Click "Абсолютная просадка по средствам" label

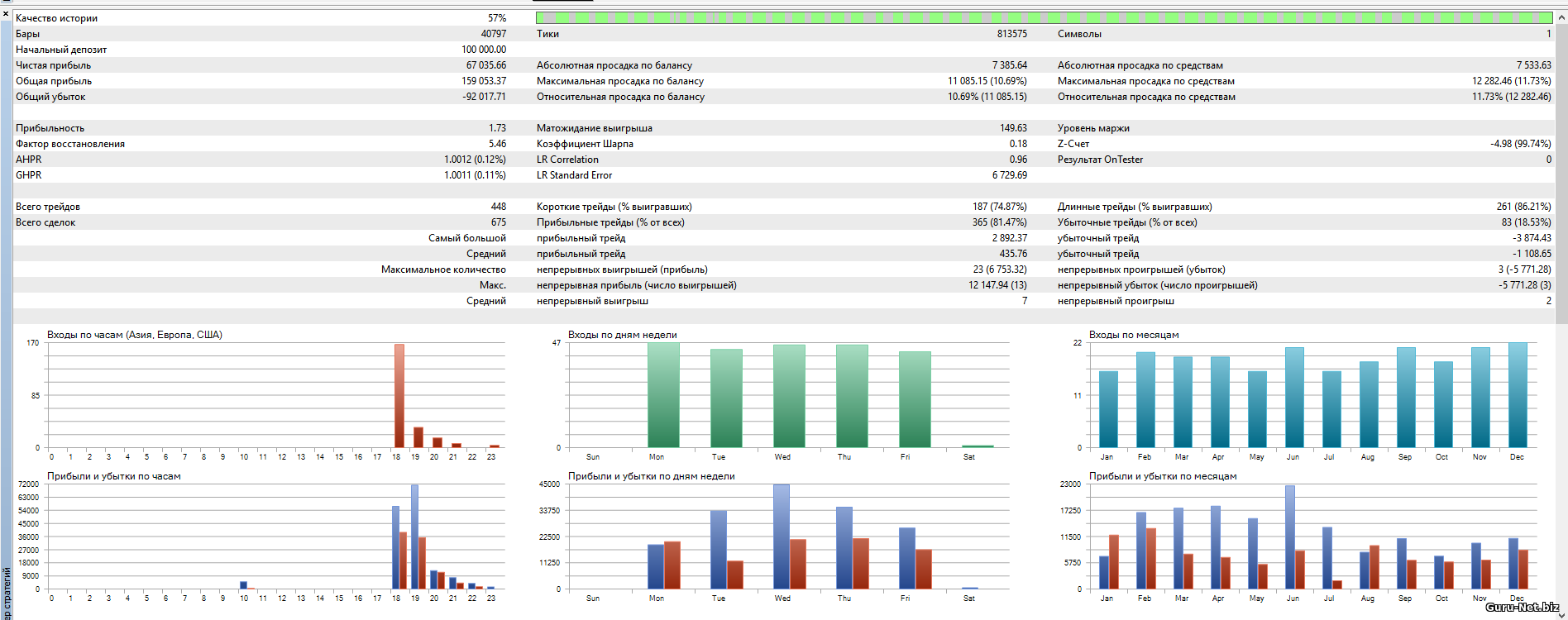point(1140,65)
